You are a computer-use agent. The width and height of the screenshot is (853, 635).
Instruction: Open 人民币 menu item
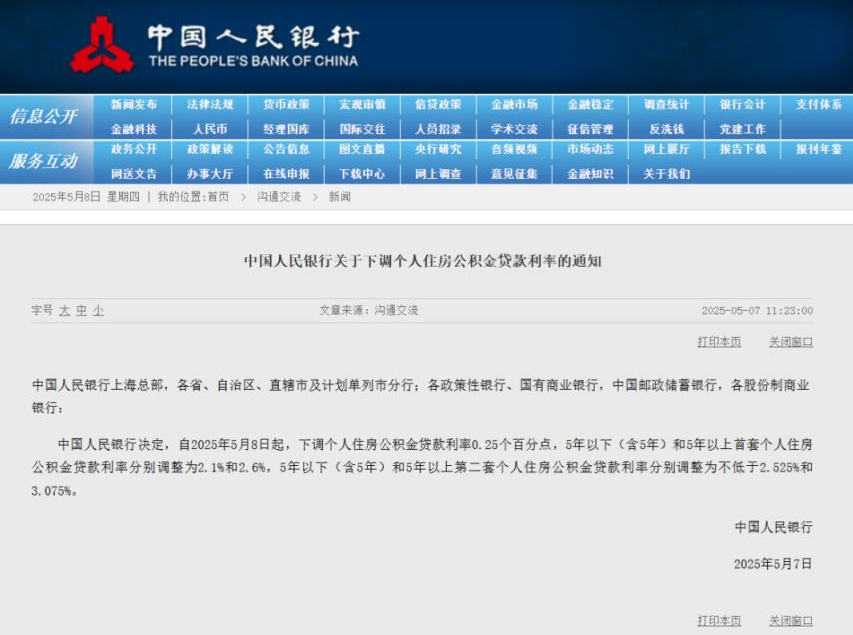[210, 129]
